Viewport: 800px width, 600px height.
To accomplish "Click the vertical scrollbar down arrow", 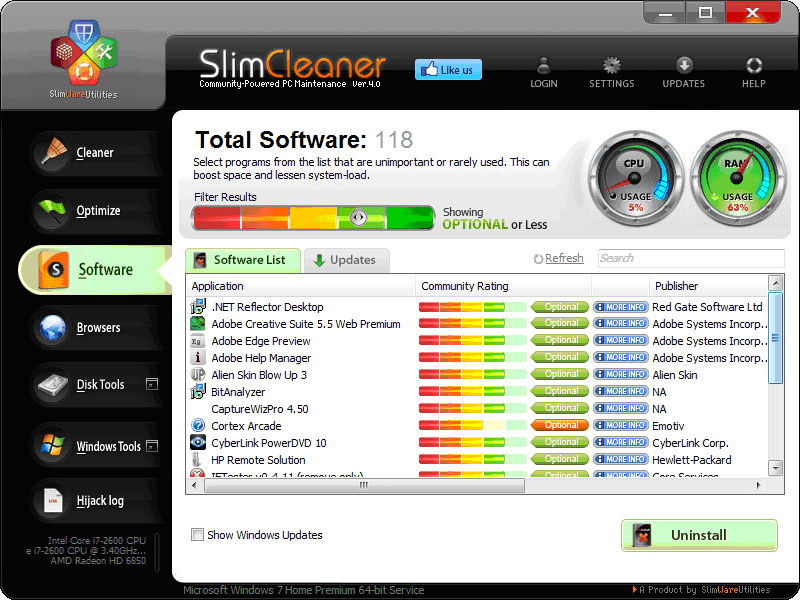I will pos(776,467).
